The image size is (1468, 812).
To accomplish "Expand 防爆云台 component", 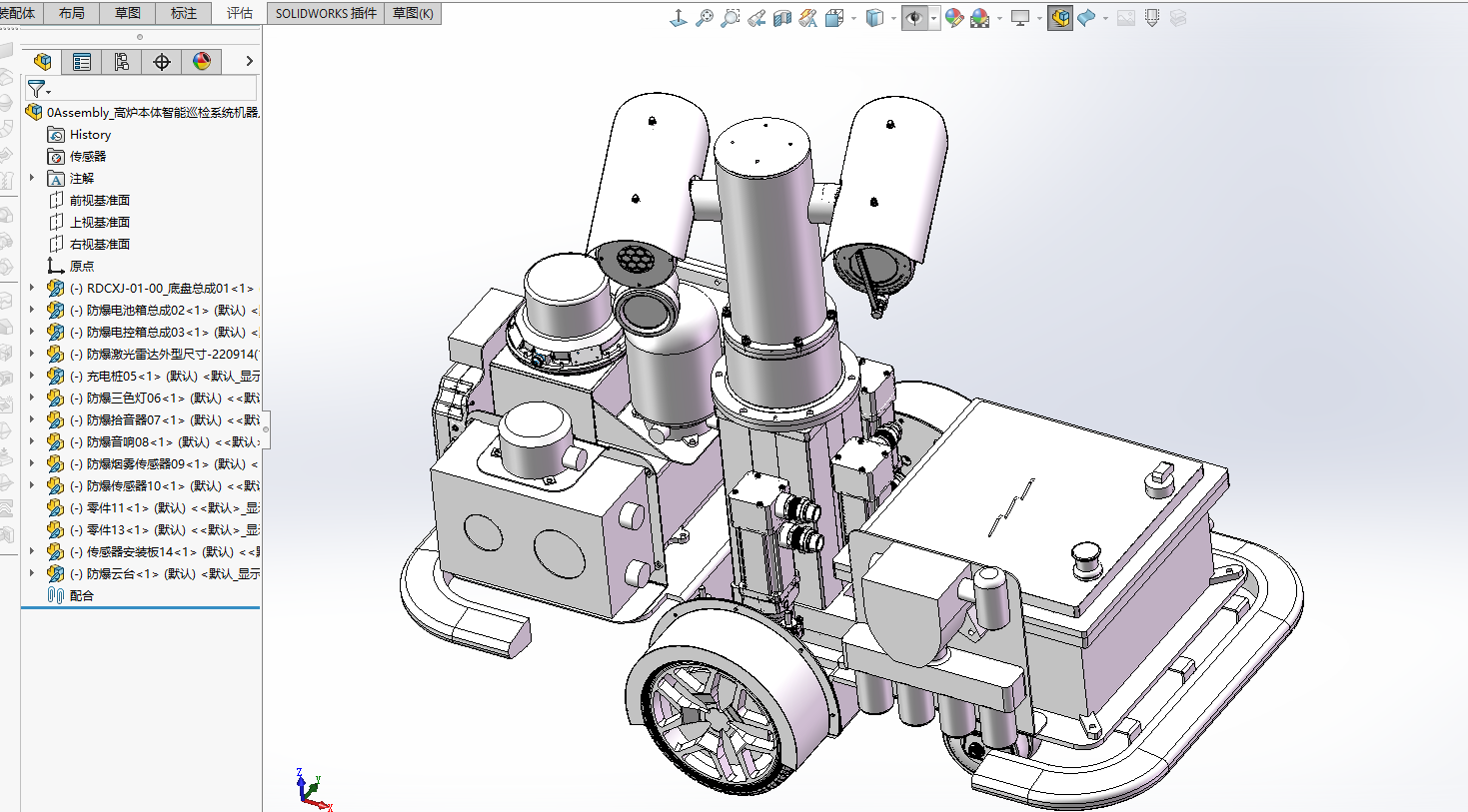I will (32, 574).
